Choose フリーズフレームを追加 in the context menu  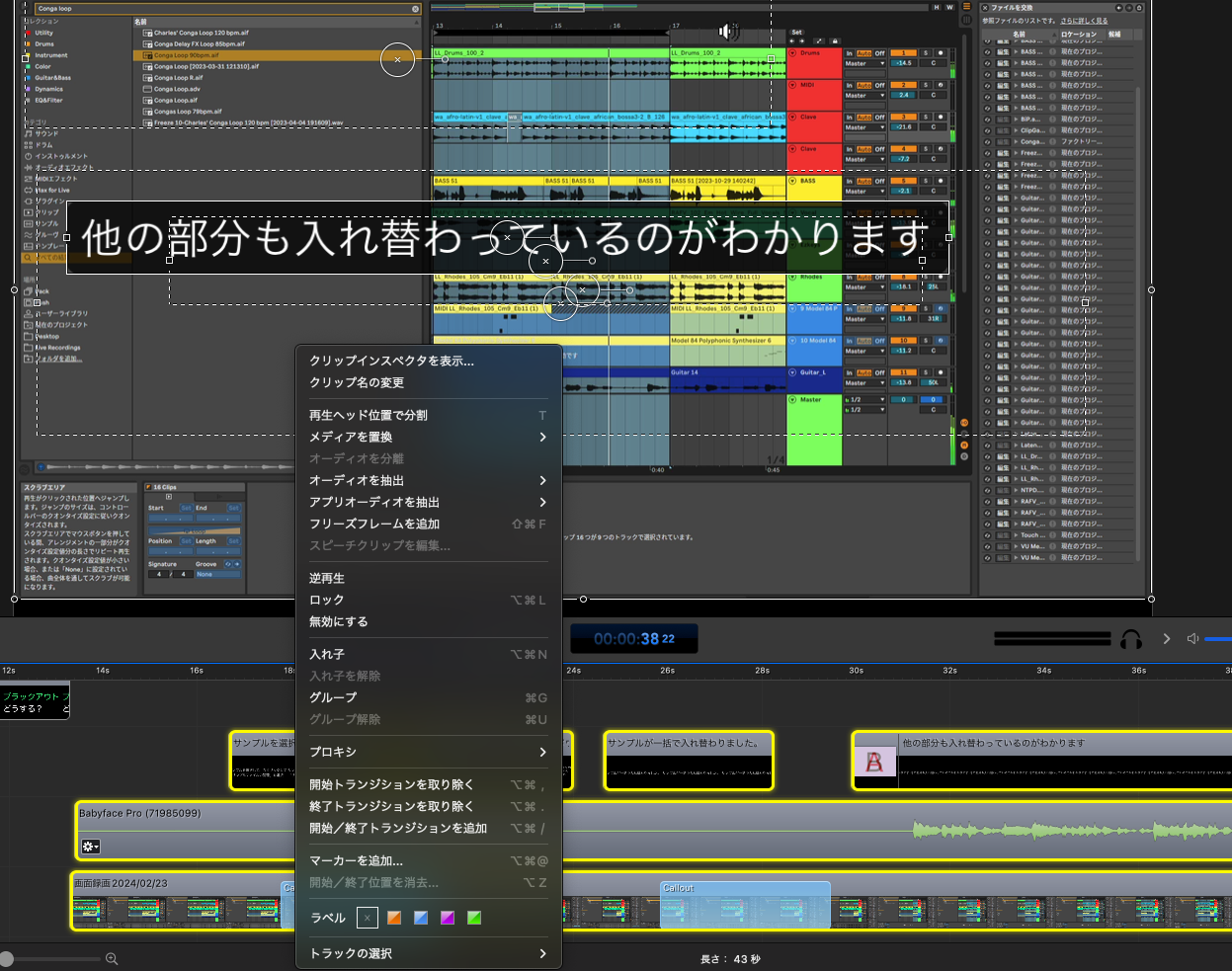point(374,524)
